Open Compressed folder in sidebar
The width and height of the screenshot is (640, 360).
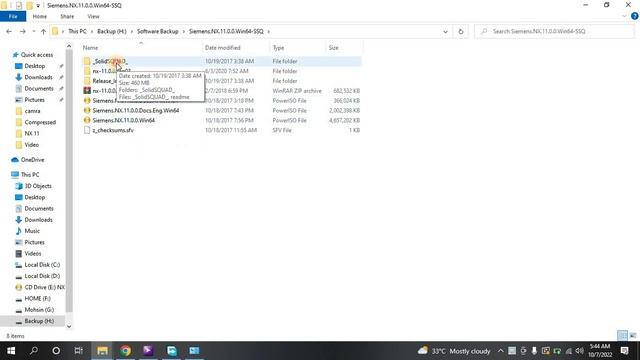tap(40, 122)
